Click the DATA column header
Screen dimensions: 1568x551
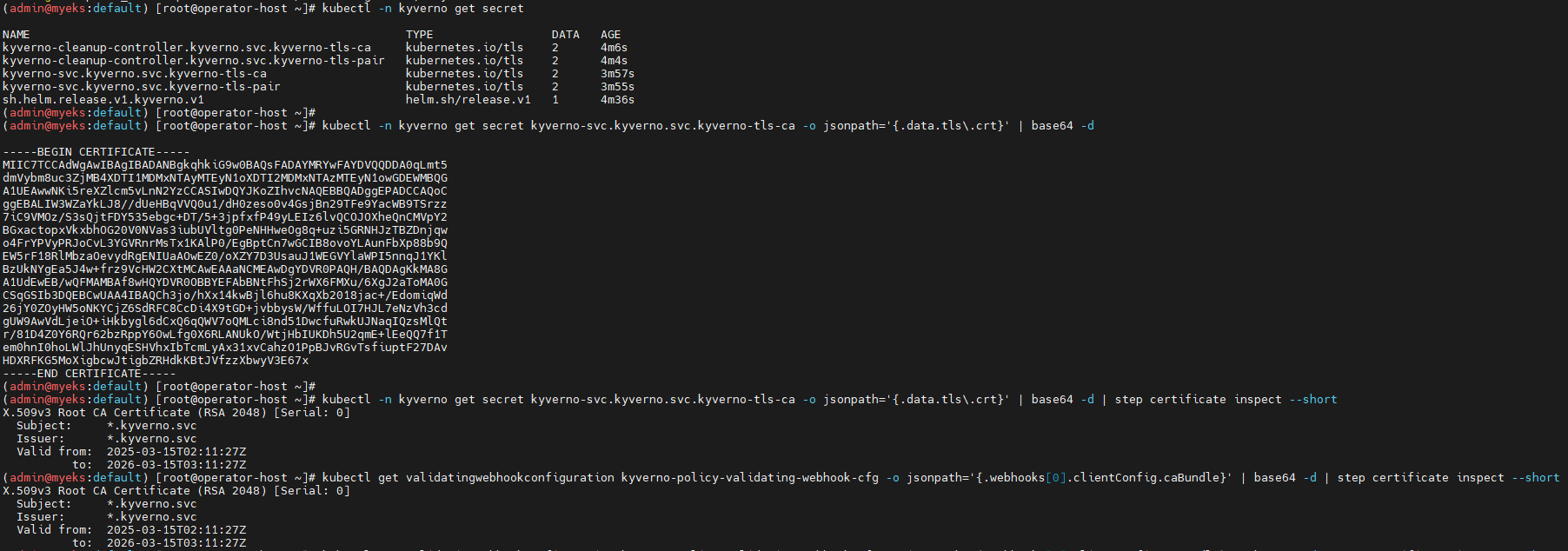[x=566, y=35]
